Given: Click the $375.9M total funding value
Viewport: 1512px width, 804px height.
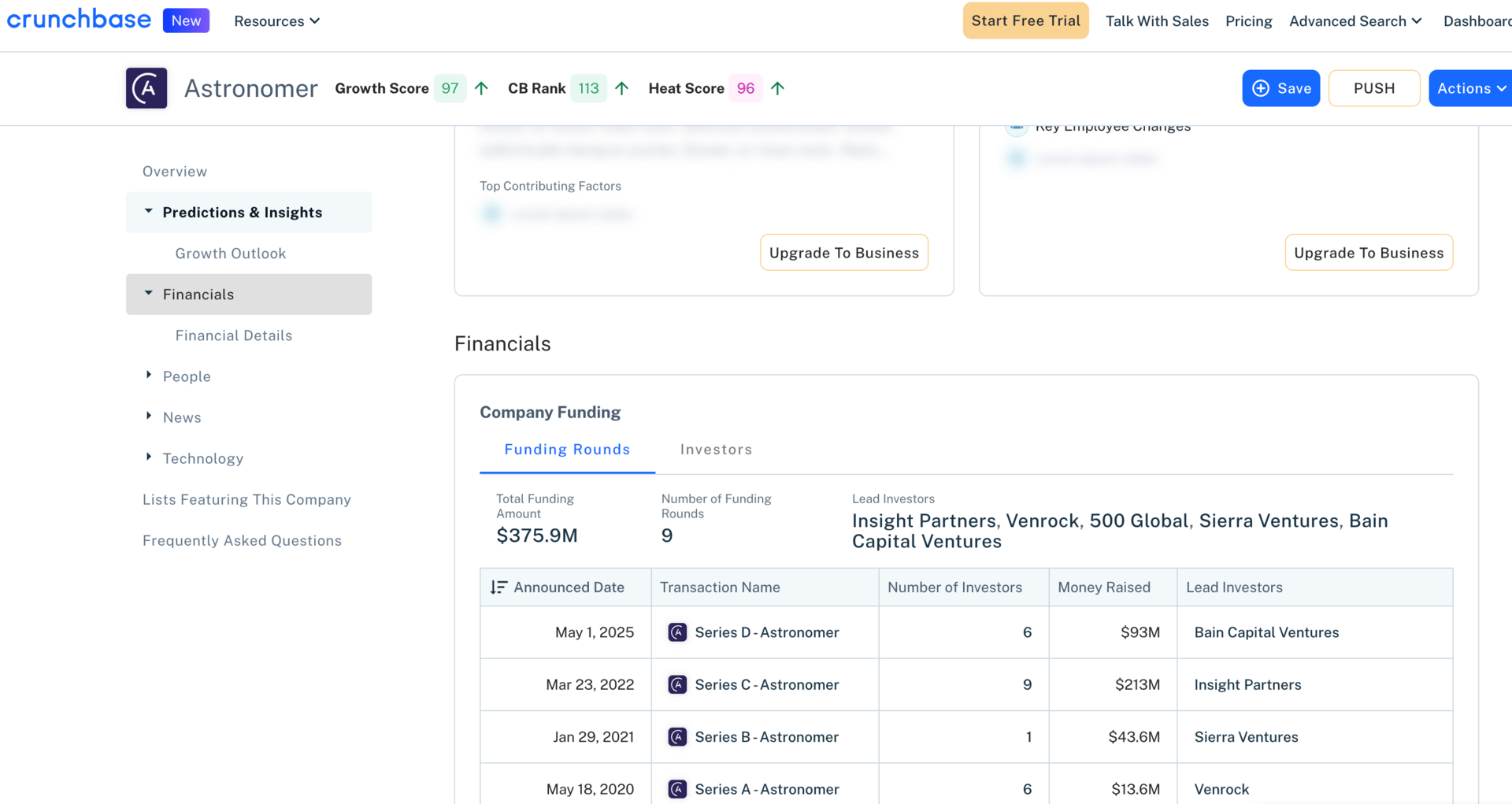Looking at the screenshot, I should (537, 535).
